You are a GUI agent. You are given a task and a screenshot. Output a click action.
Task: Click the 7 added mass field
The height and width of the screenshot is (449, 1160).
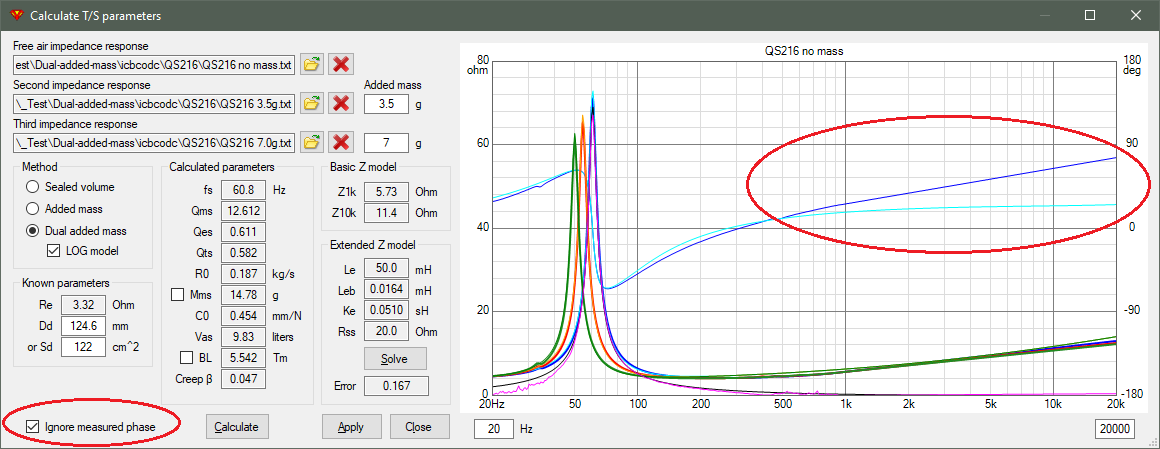[x=386, y=143]
